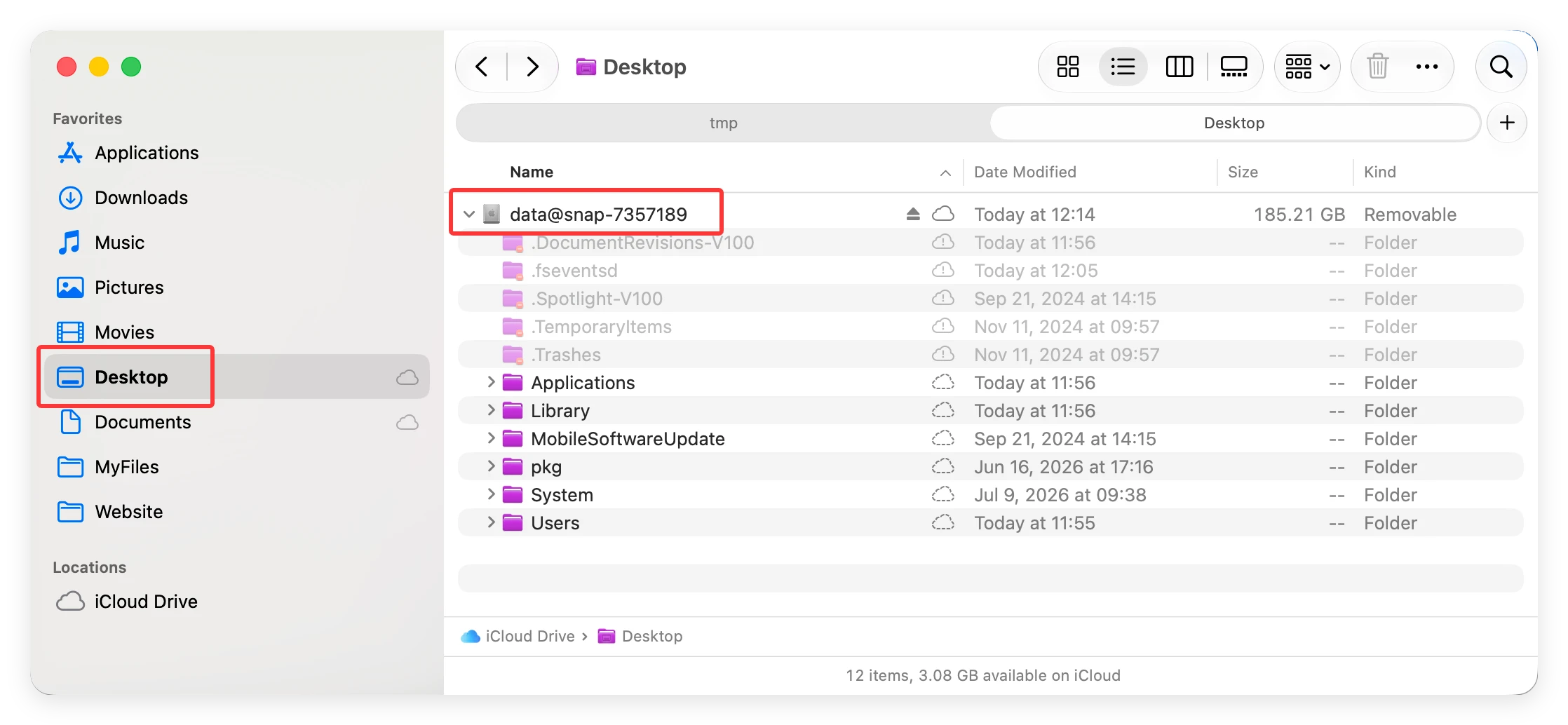Screen dimensions: 1568x725
Task: Click cloud icon on data@snap-7357189 row
Action: click(x=943, y=213)
